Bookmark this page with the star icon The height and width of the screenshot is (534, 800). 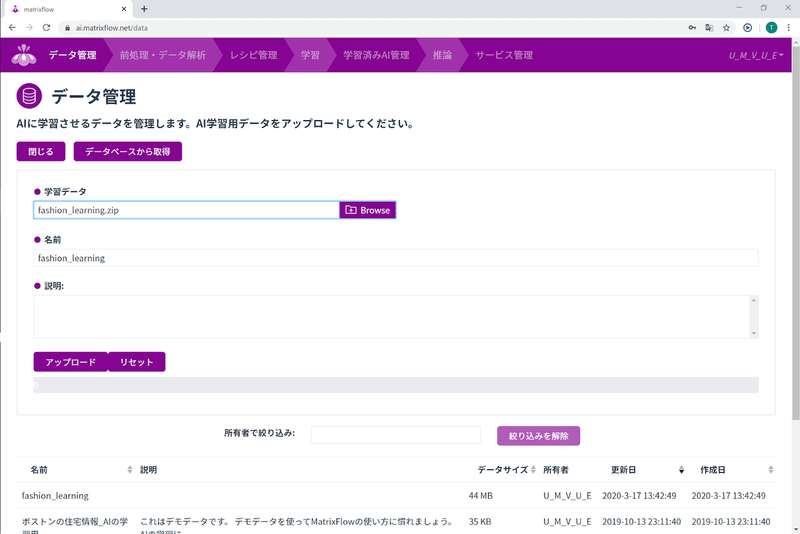tap(727, 28)
